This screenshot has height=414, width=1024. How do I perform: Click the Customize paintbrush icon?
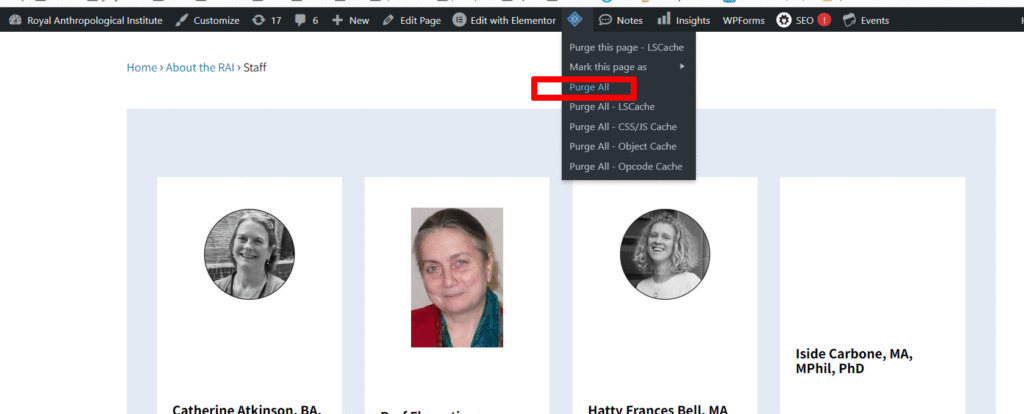point(181,20)
